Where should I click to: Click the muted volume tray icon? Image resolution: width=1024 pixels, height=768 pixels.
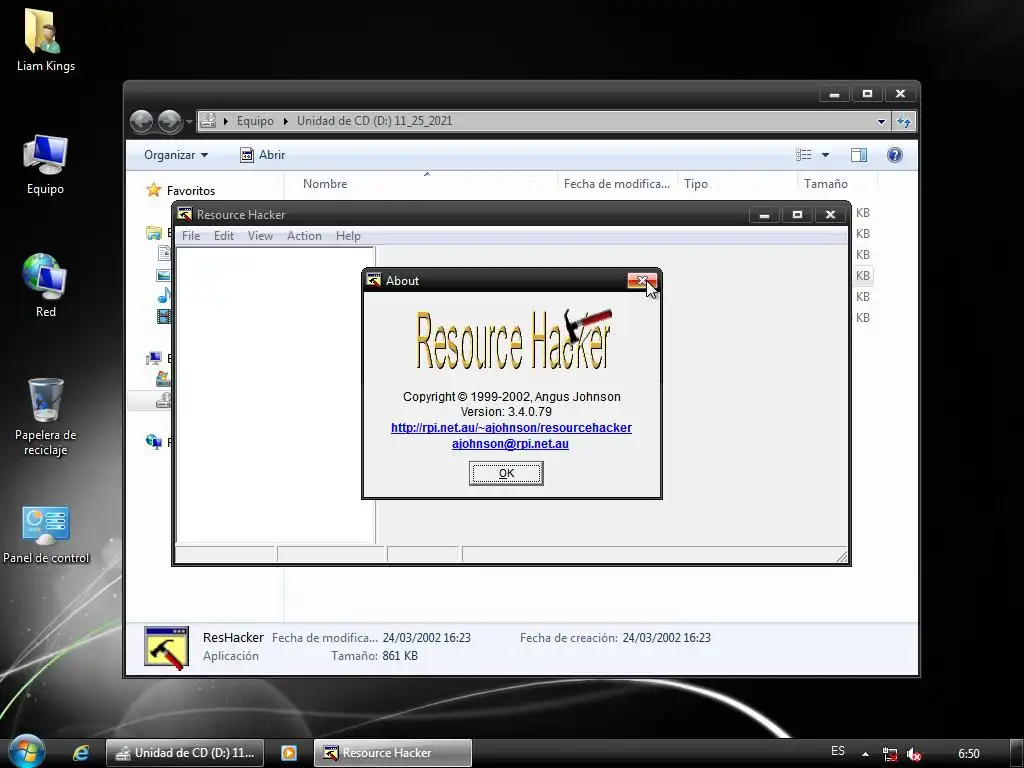pos(914,754)
